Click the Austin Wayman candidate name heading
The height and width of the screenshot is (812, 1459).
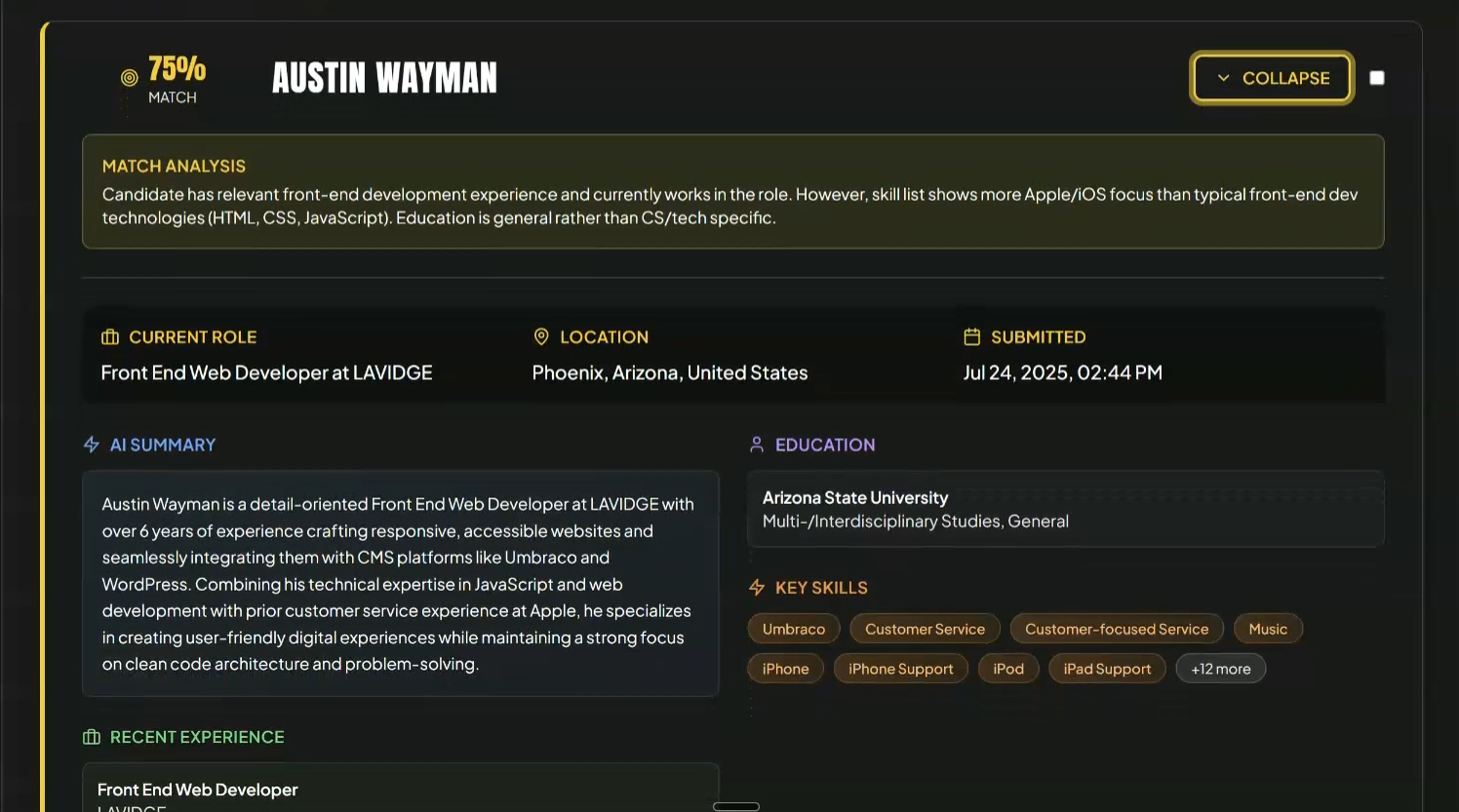[384, 78]
